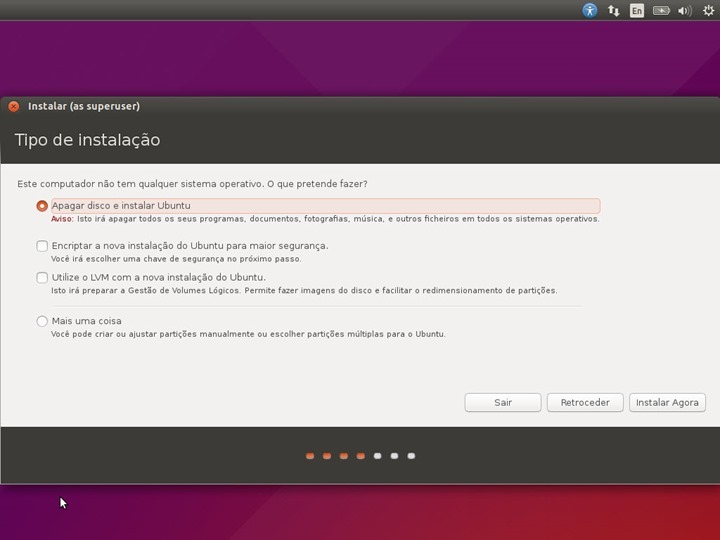Click the question text about sistema operativo
Viewport: 720px width, 540px height.
[x=192, y=184]
